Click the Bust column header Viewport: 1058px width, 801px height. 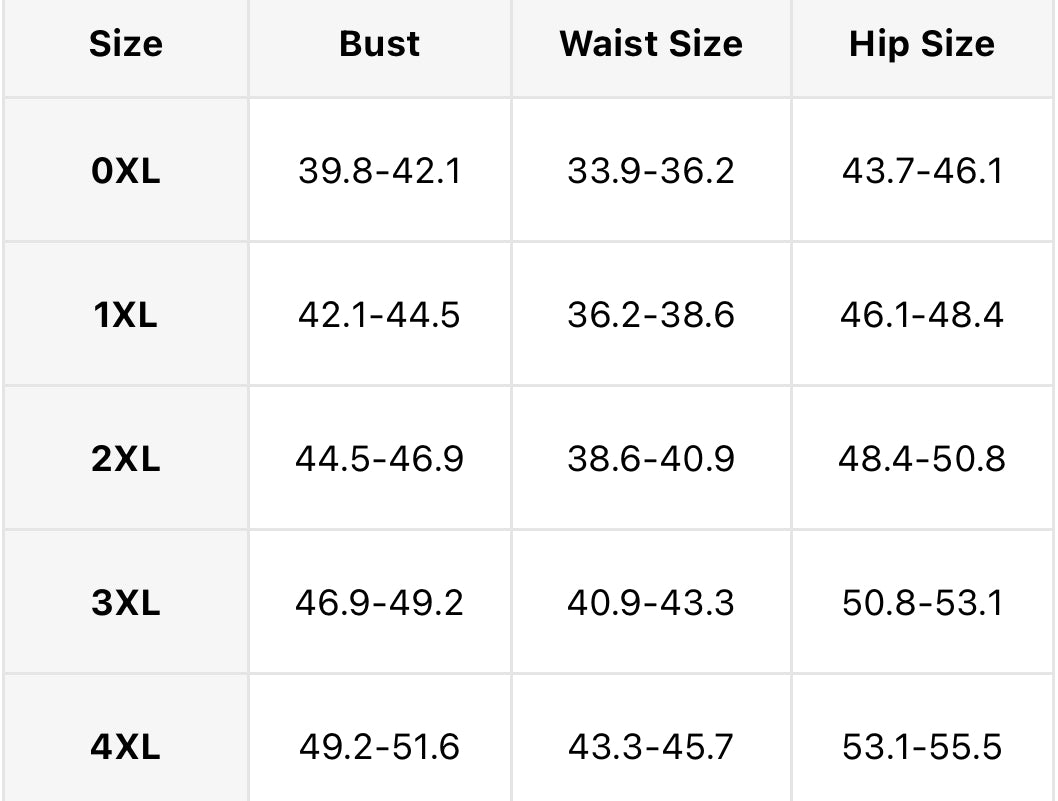tap(380, 45)
